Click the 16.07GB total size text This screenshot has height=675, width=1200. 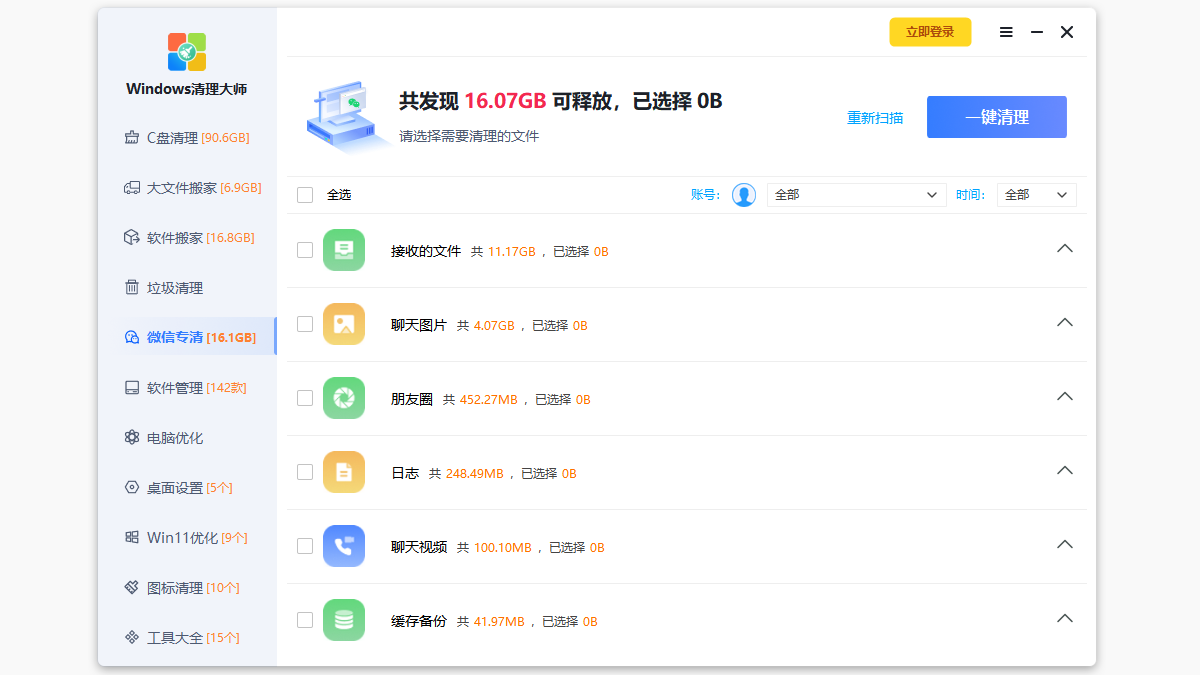click(505, 101)
